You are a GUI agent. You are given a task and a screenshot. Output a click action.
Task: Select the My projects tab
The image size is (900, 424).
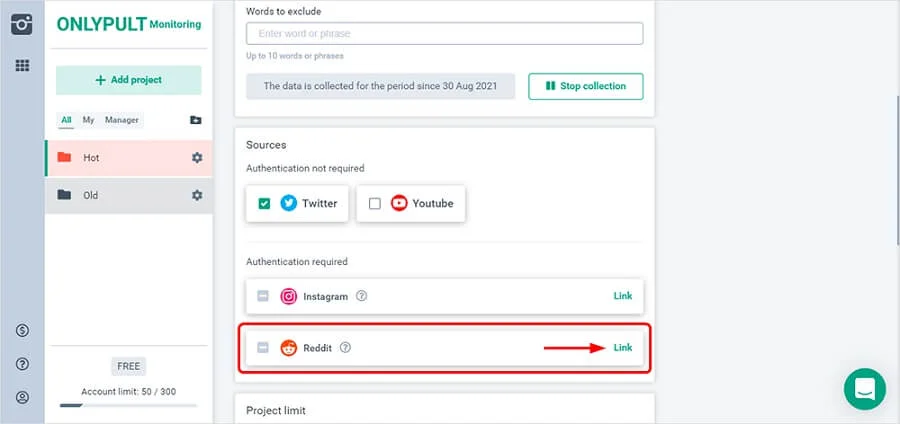88,120
